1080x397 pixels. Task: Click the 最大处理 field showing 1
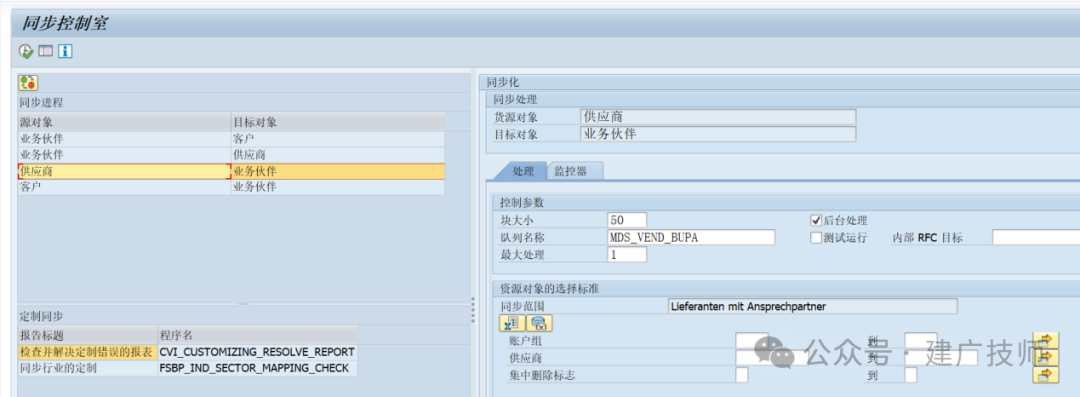[627, 254]
